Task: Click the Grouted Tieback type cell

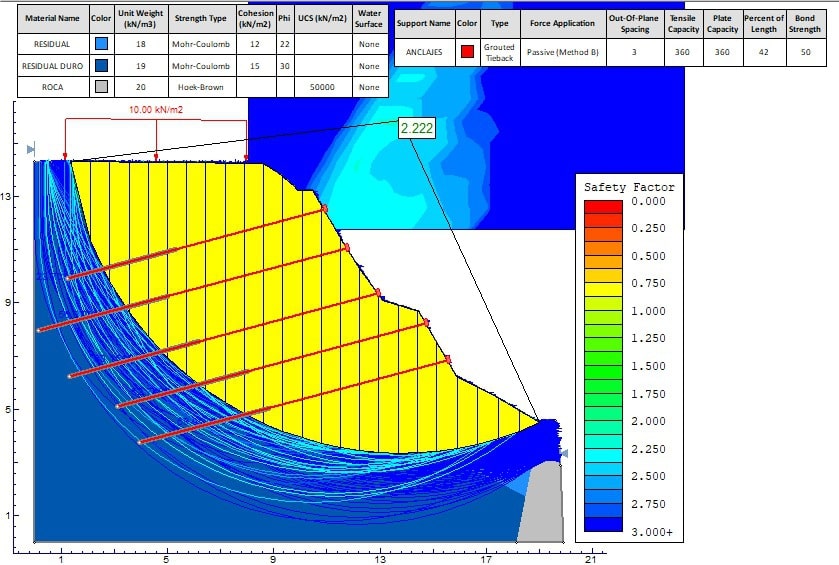Action: point(500,51)
